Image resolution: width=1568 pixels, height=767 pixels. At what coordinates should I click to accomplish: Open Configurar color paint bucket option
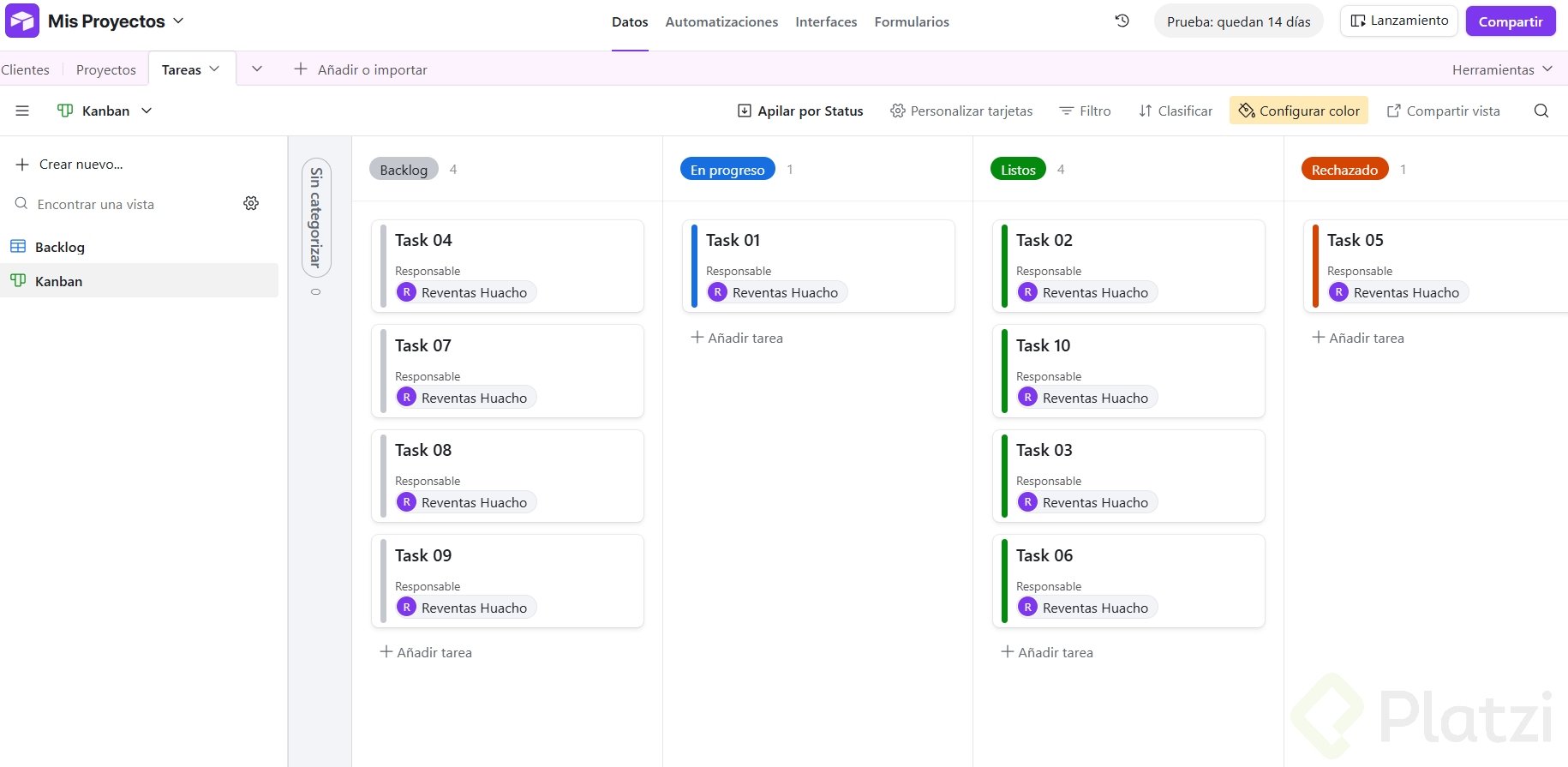(x=1299, y=111)
